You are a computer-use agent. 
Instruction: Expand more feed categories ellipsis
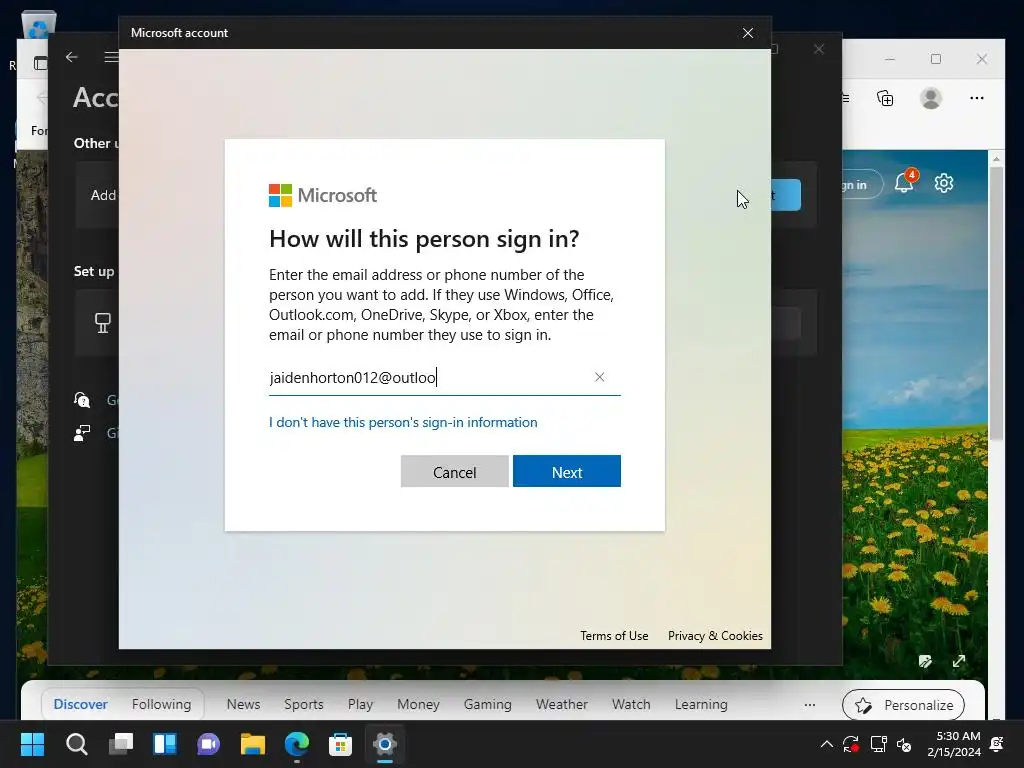[810, 705]
